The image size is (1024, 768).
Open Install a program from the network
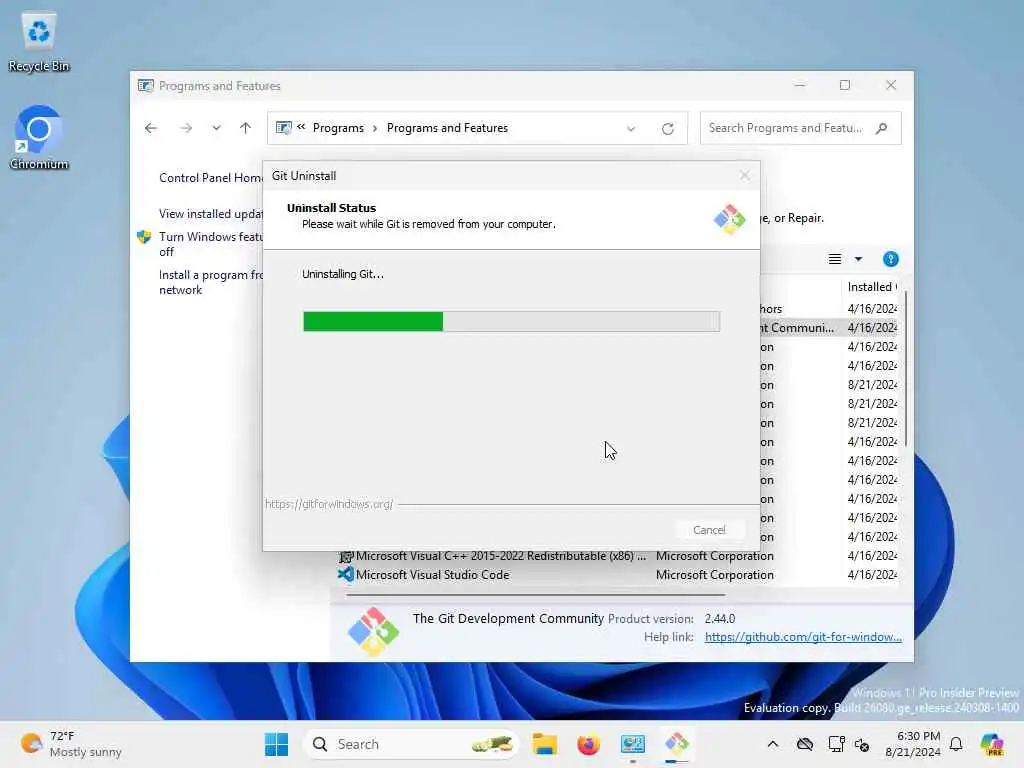coord(210,282)
